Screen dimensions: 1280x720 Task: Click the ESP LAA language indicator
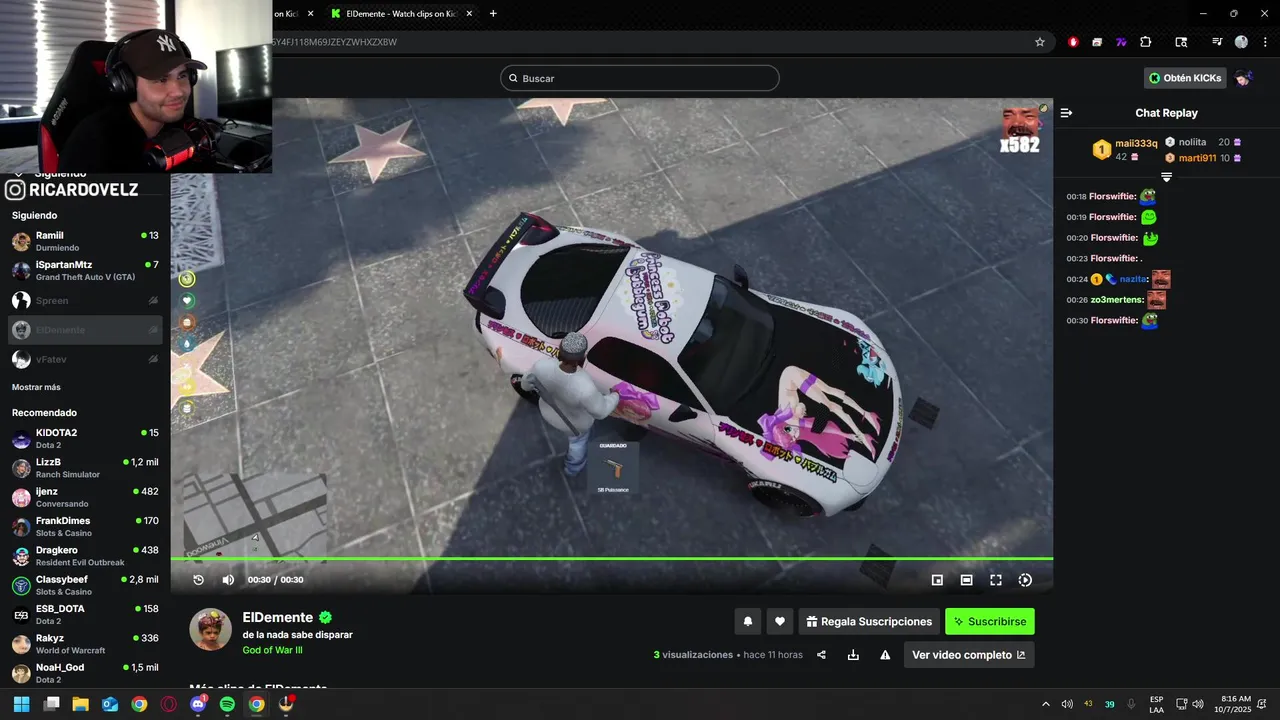coord(1156,704)
